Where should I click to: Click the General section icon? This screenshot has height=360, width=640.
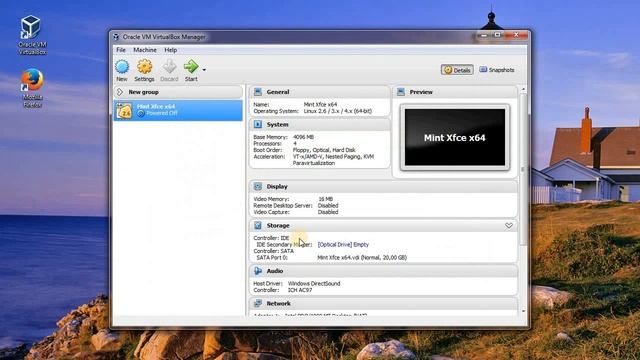coord(258,92)
